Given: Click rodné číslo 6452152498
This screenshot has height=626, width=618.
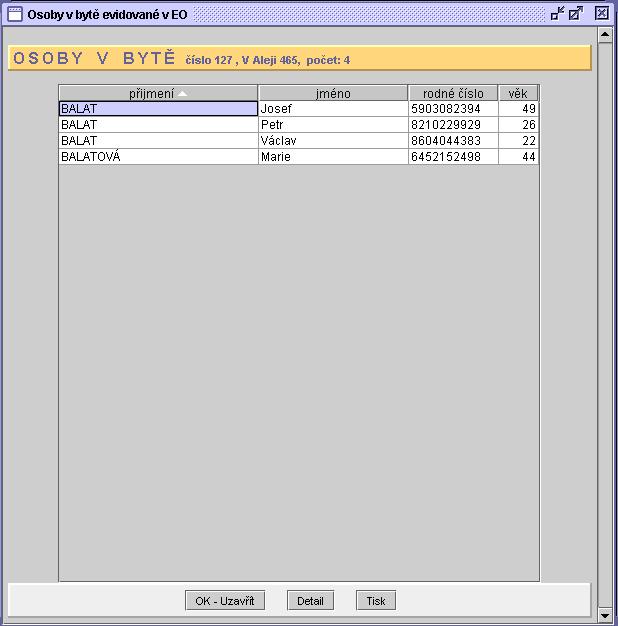Looking at the screenshot, I should [453, 156].
